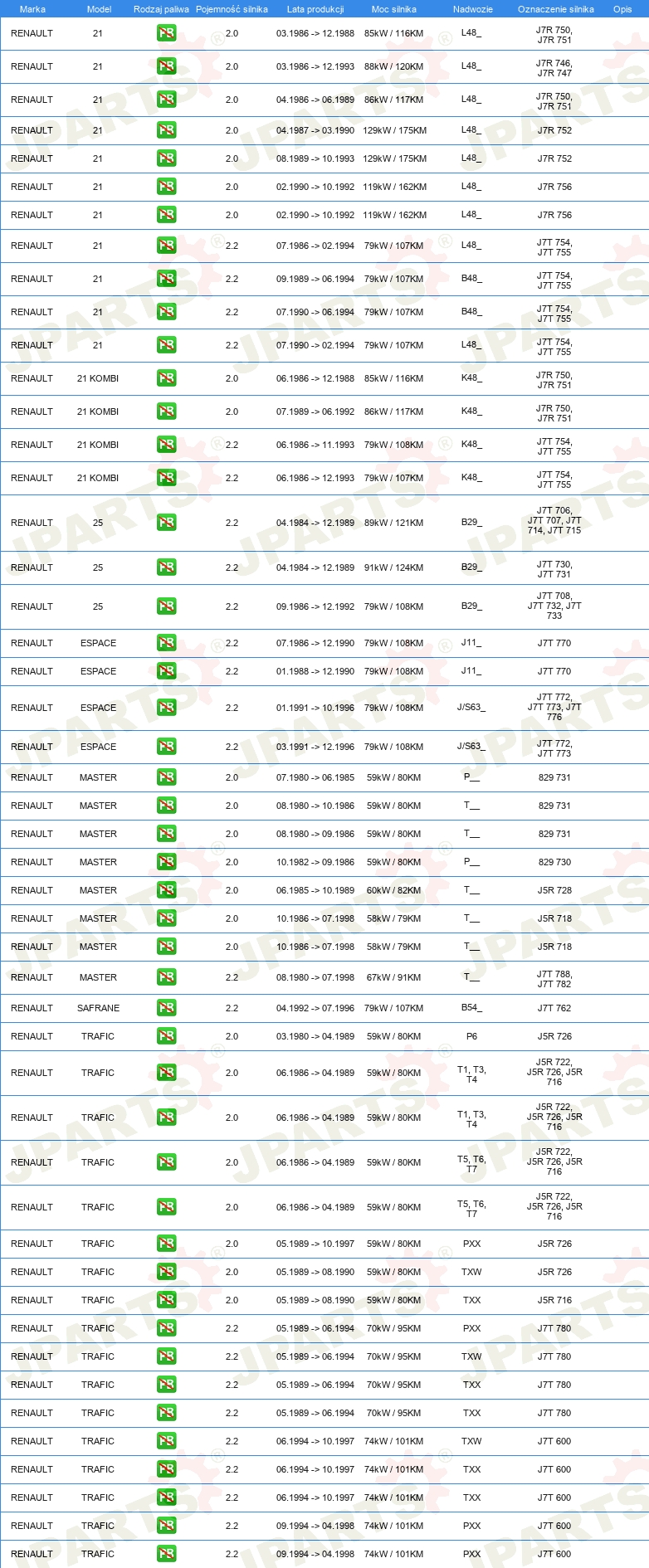The image size is (649, 1568).
Task: Click fuel icon for ESPACE 03.1991 -> 12.1996
Action: 167,747
